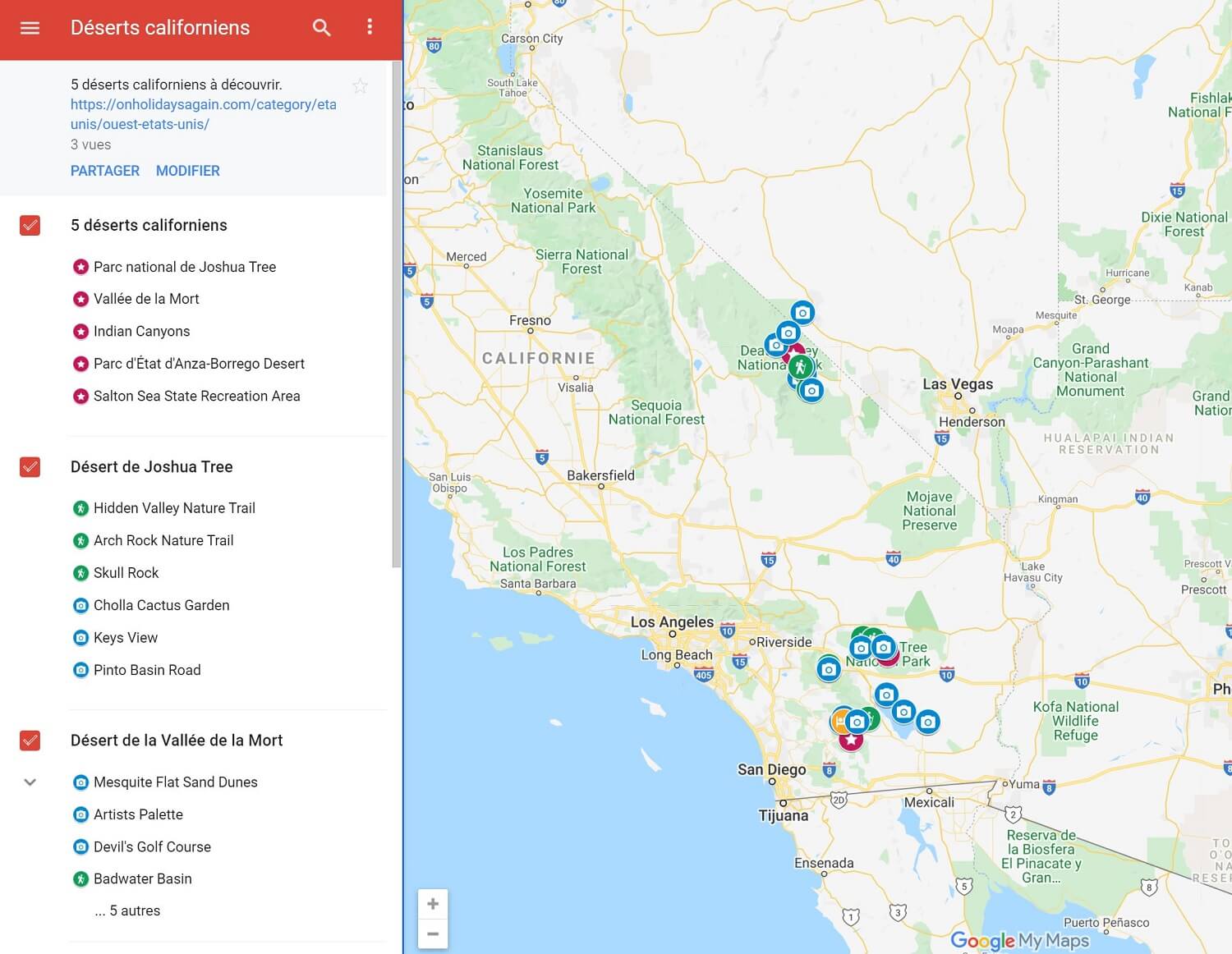1232x954 pixels.
Task: Click the easternmost Salton Sea camera marker
Action: [927, 722]
